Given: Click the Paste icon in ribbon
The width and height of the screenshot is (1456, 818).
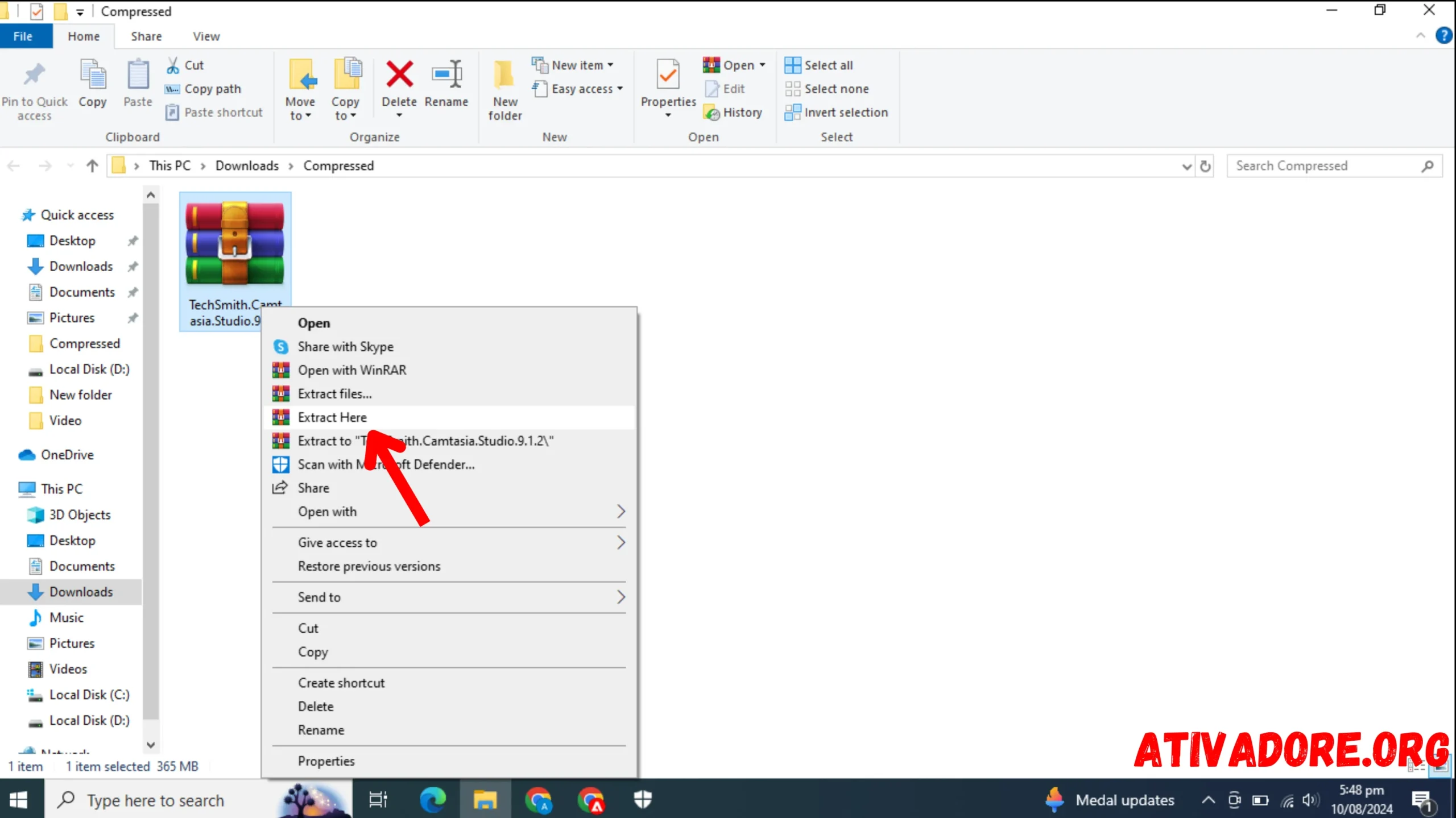Looking at the screenshot, I should pyautogui.click(x=138, y=75).
